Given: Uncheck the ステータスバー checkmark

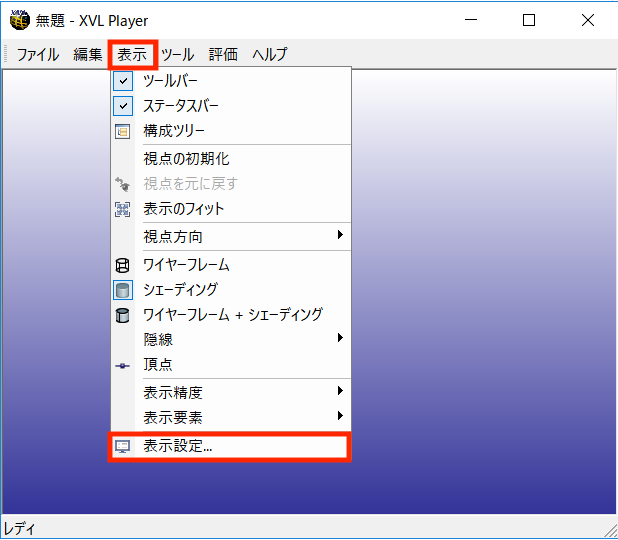Looking at the screenshot, I should point(123,106).
